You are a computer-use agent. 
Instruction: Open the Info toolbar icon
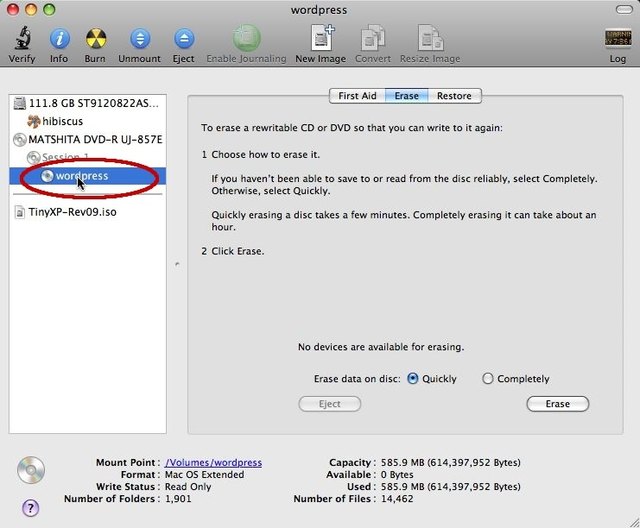pos(60,39)
